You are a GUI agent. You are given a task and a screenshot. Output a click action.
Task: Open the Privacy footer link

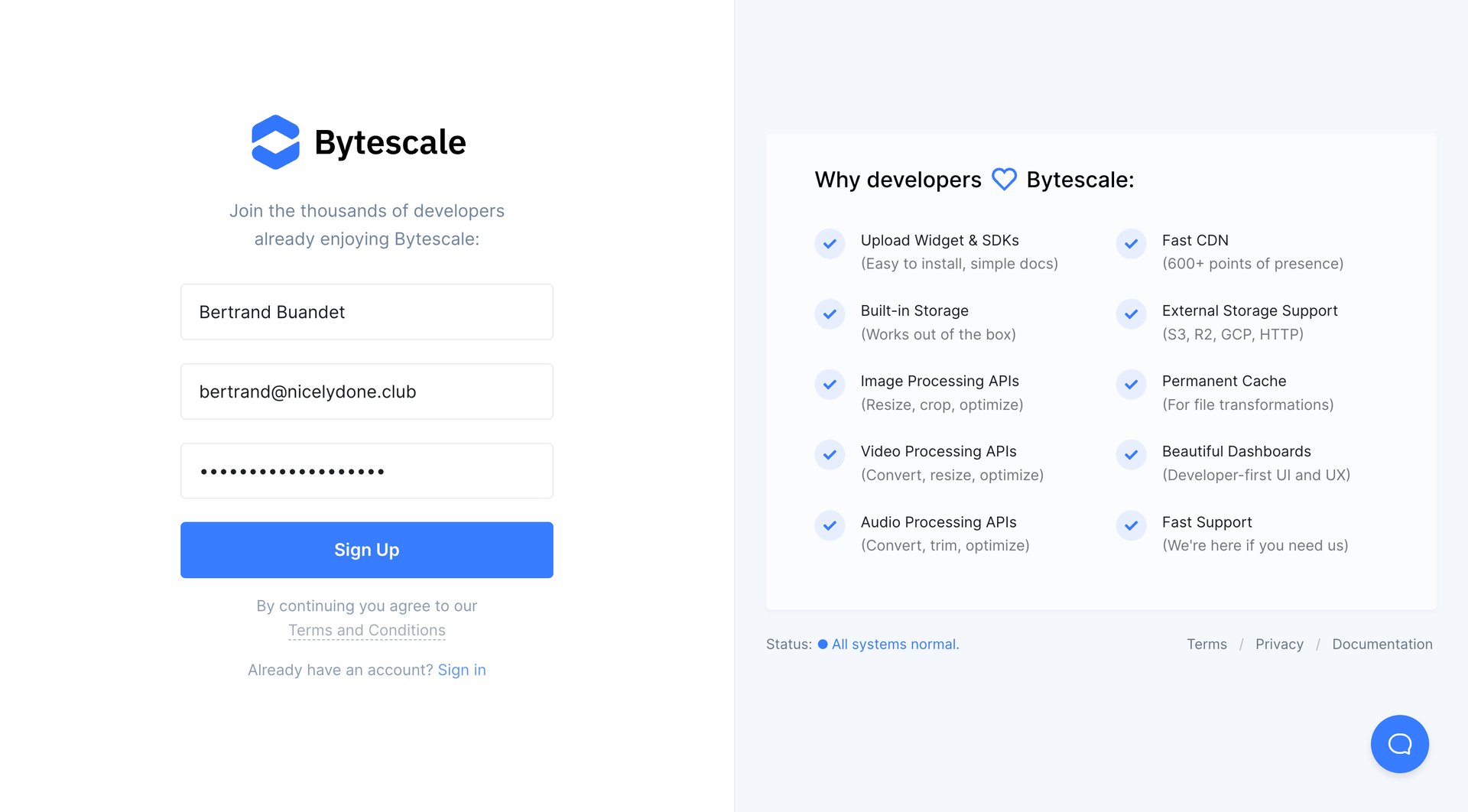click(1279, 644)
